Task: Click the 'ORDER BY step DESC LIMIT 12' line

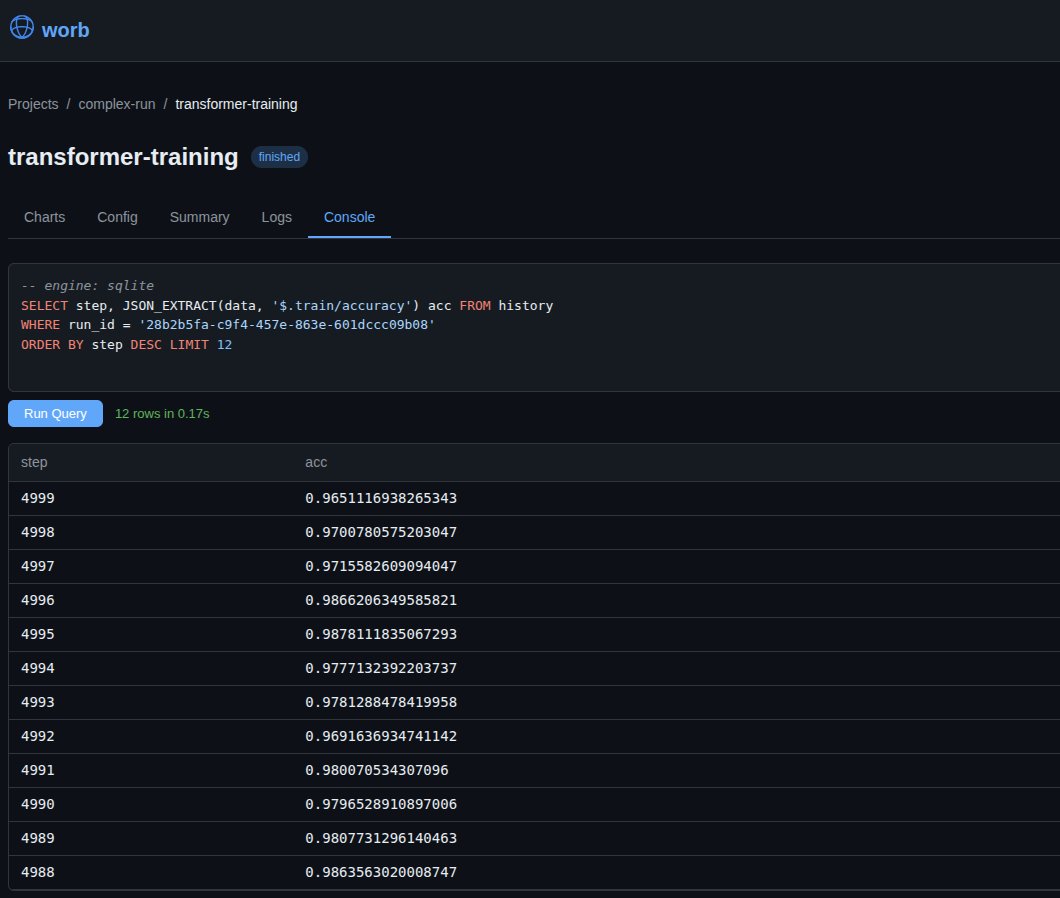Action: click(x=126, y=345)
